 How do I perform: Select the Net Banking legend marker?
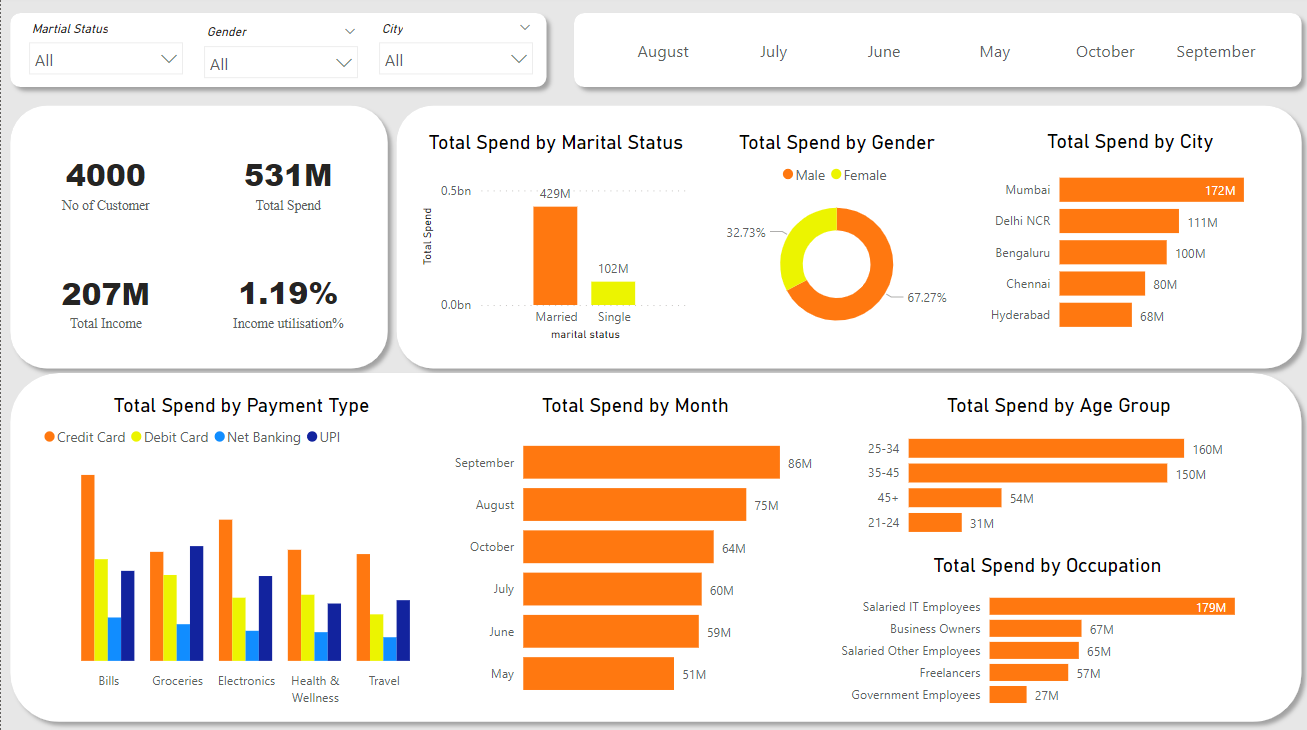219,437
